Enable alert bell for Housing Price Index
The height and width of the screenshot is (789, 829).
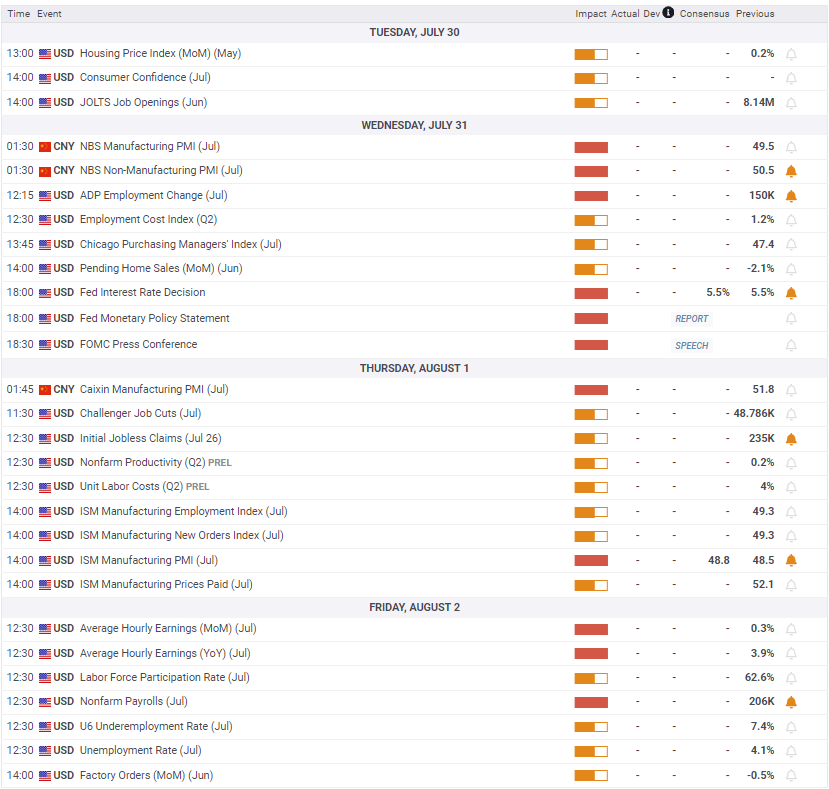pos(791,54)
